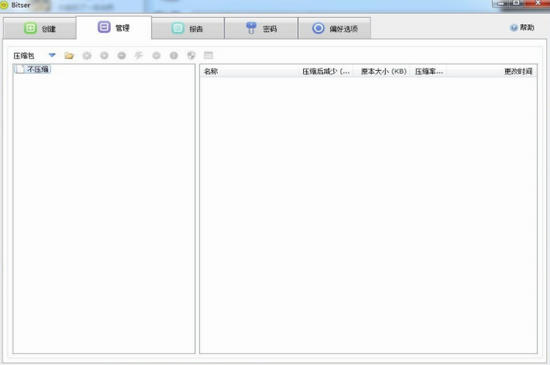Click the checkmark test-archive icon
This screenshot has width=550, height=365.
click(x=156, y=55)
